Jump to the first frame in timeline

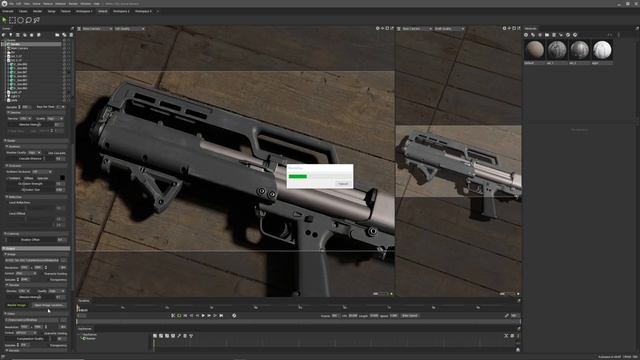(185, 316)
